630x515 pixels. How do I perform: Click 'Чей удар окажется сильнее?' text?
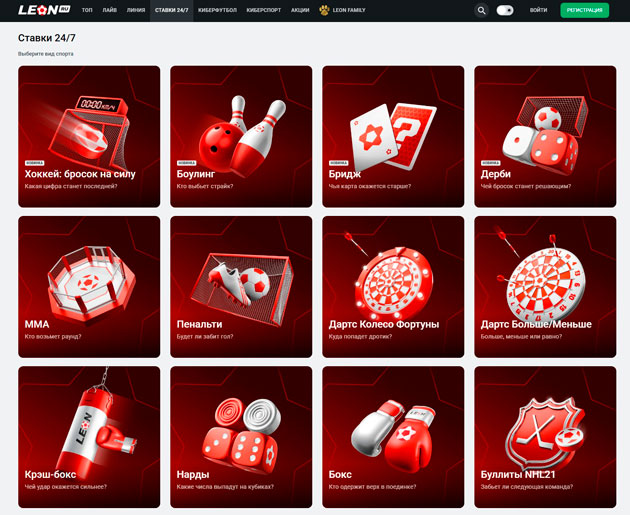click(x=66, y=487)
